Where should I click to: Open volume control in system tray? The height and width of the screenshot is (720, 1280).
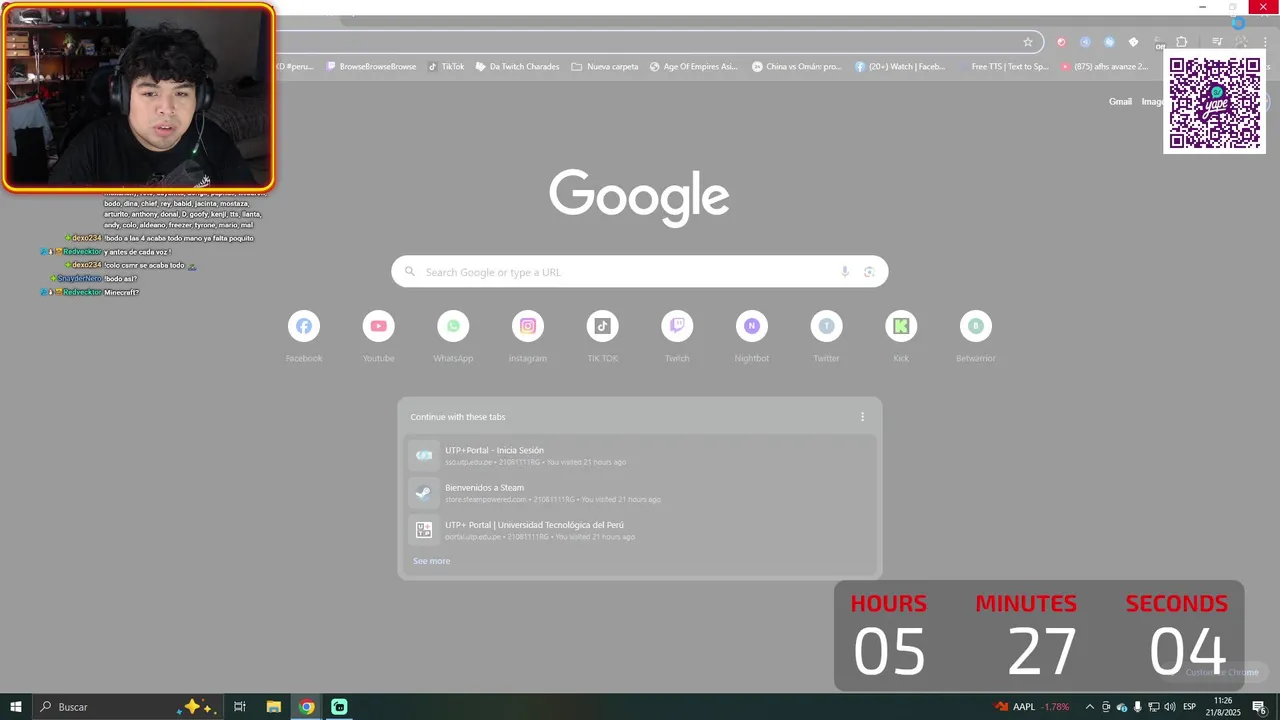[1169, 707]
